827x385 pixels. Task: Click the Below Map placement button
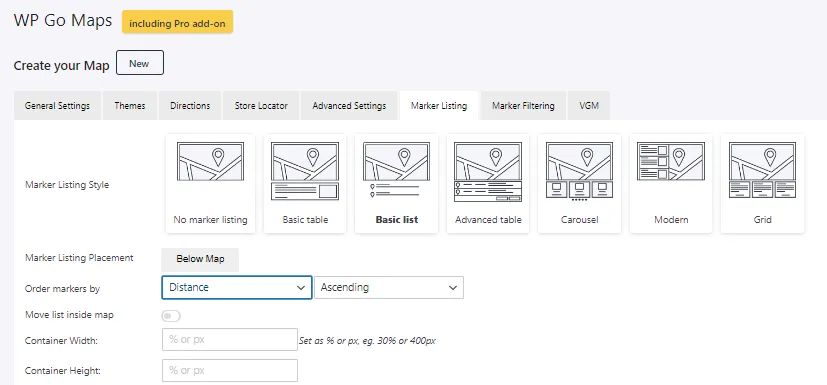point(200,259)
